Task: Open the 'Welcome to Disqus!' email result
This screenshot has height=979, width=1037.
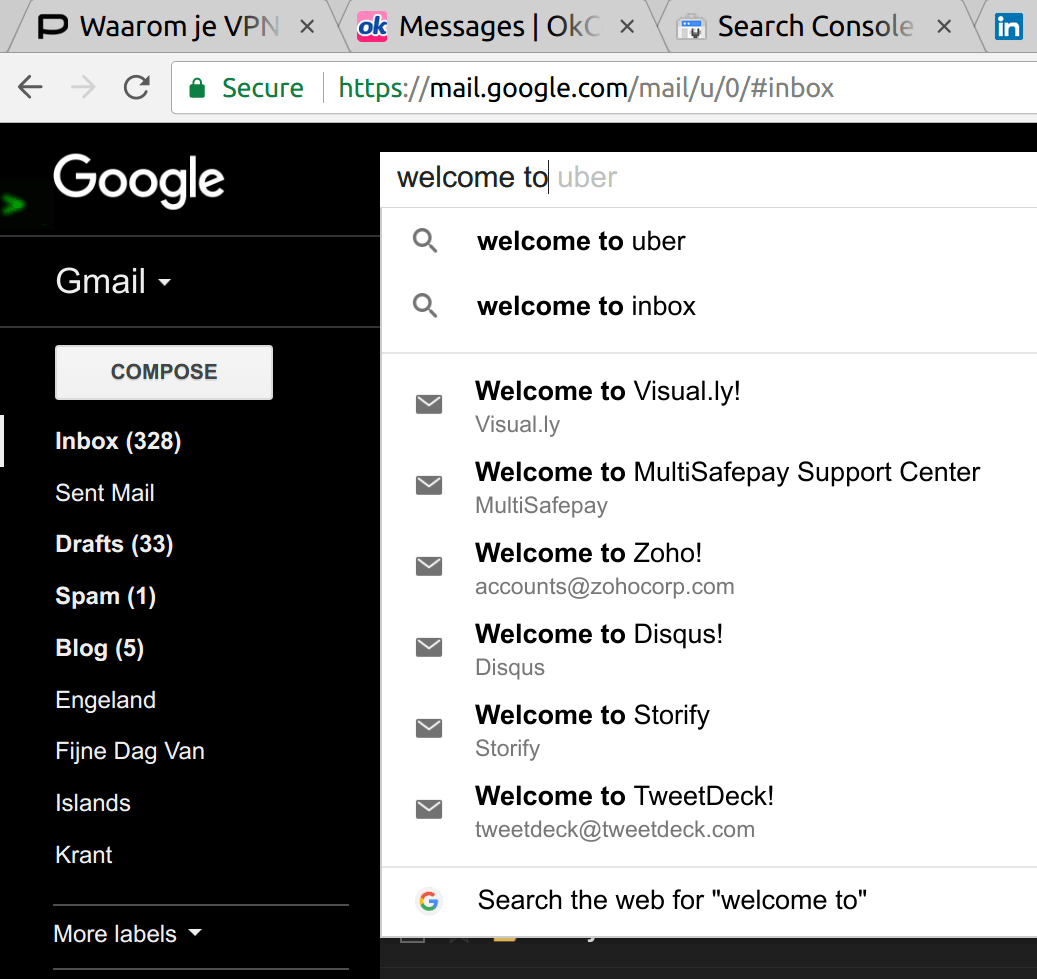Action: coord(709,649)
